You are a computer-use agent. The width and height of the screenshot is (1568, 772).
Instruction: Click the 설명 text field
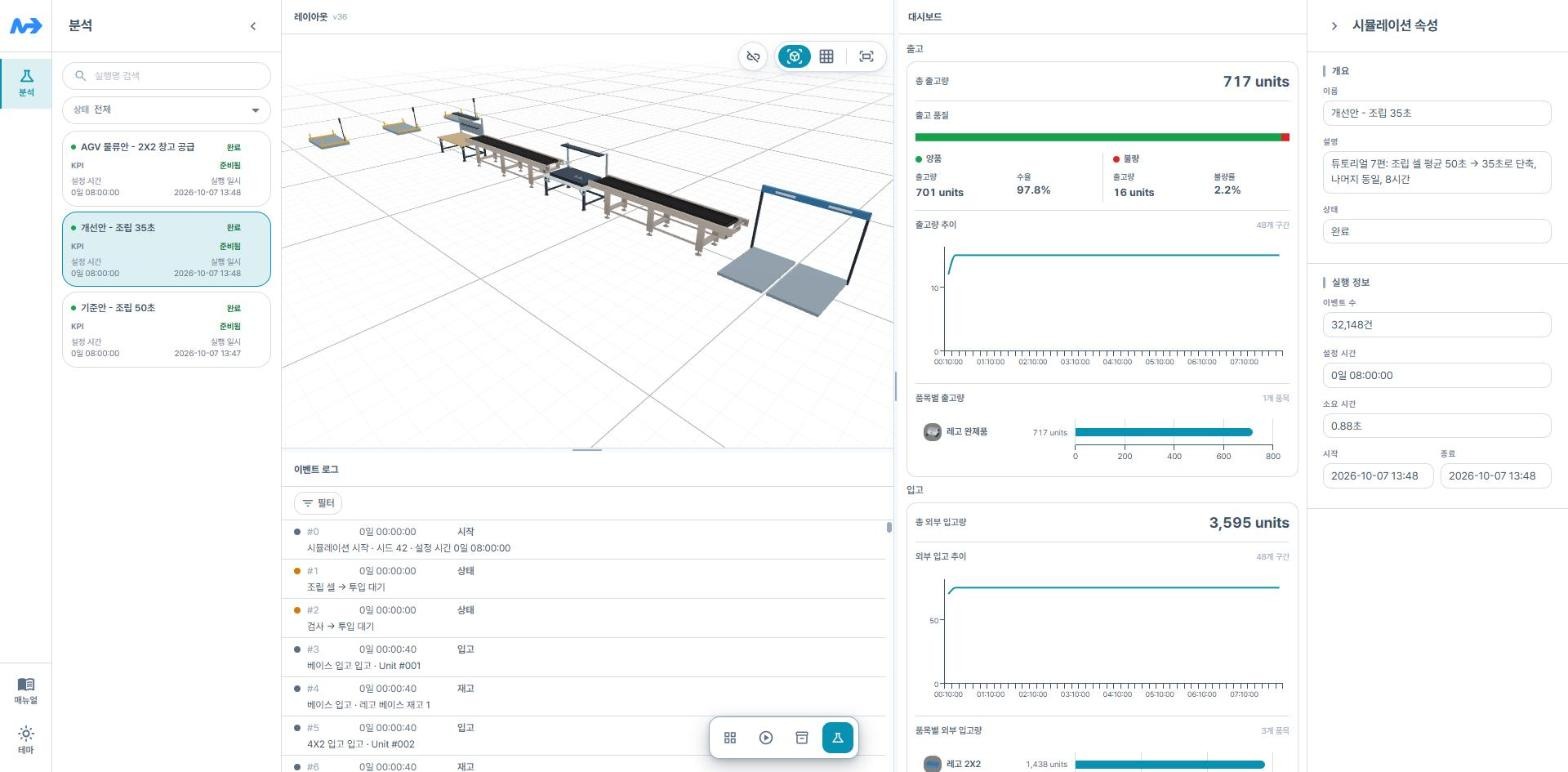click(1437, 172)
